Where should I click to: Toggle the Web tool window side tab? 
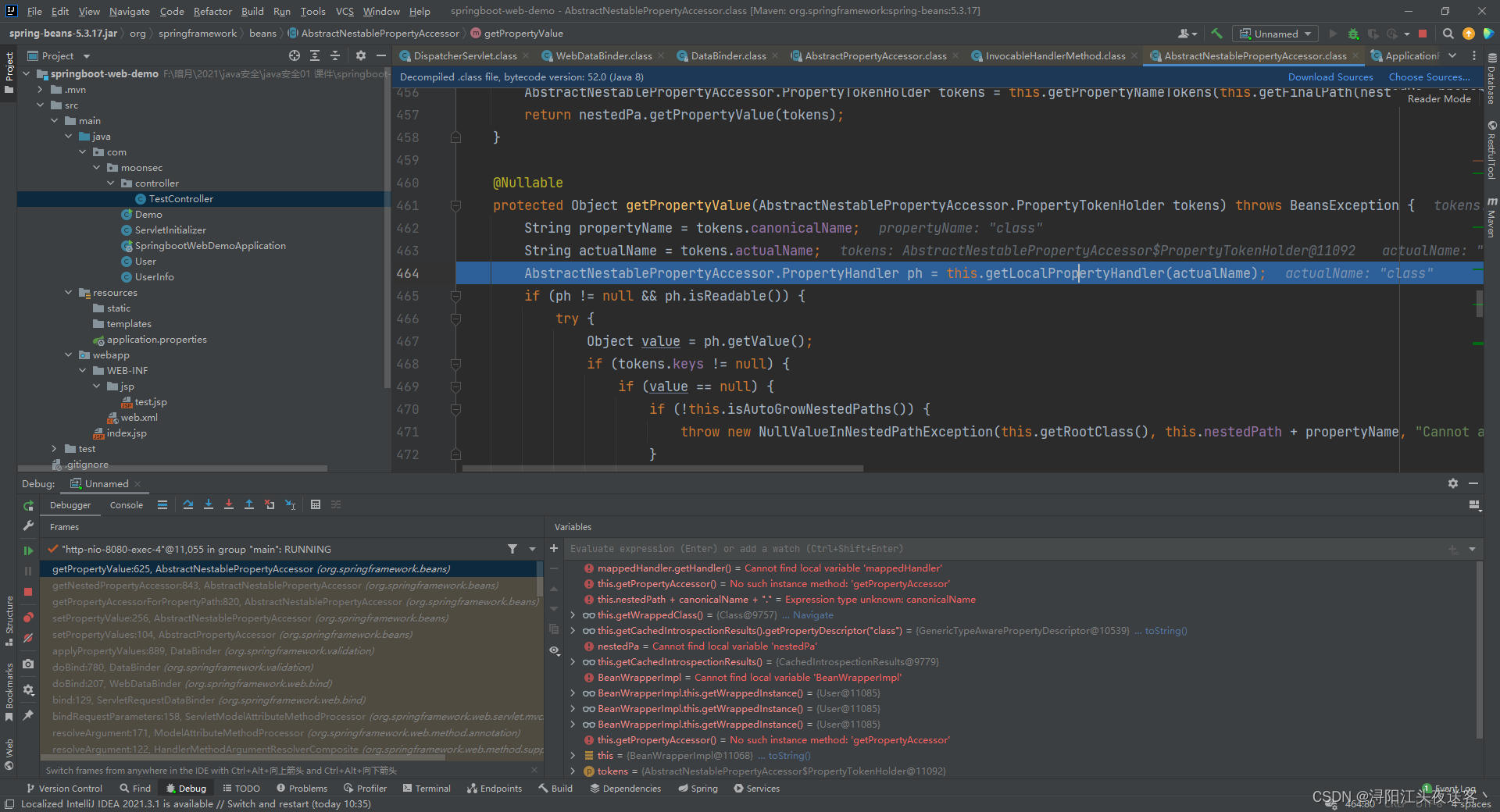(x=9, y=754)
